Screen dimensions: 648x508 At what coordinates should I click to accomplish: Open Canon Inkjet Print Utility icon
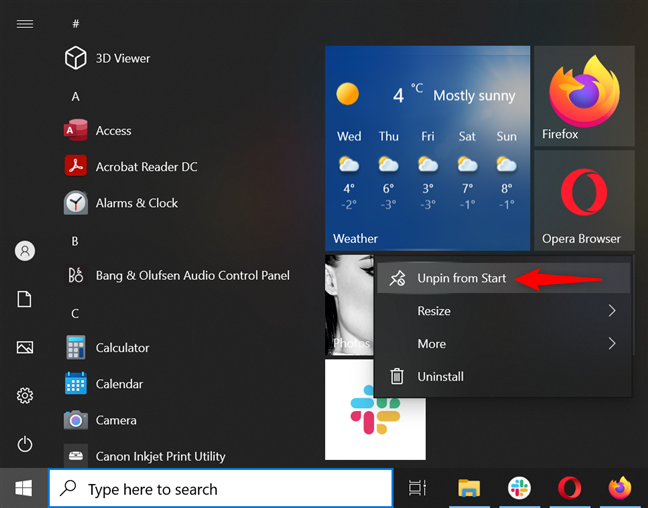(x=76, y=456)
